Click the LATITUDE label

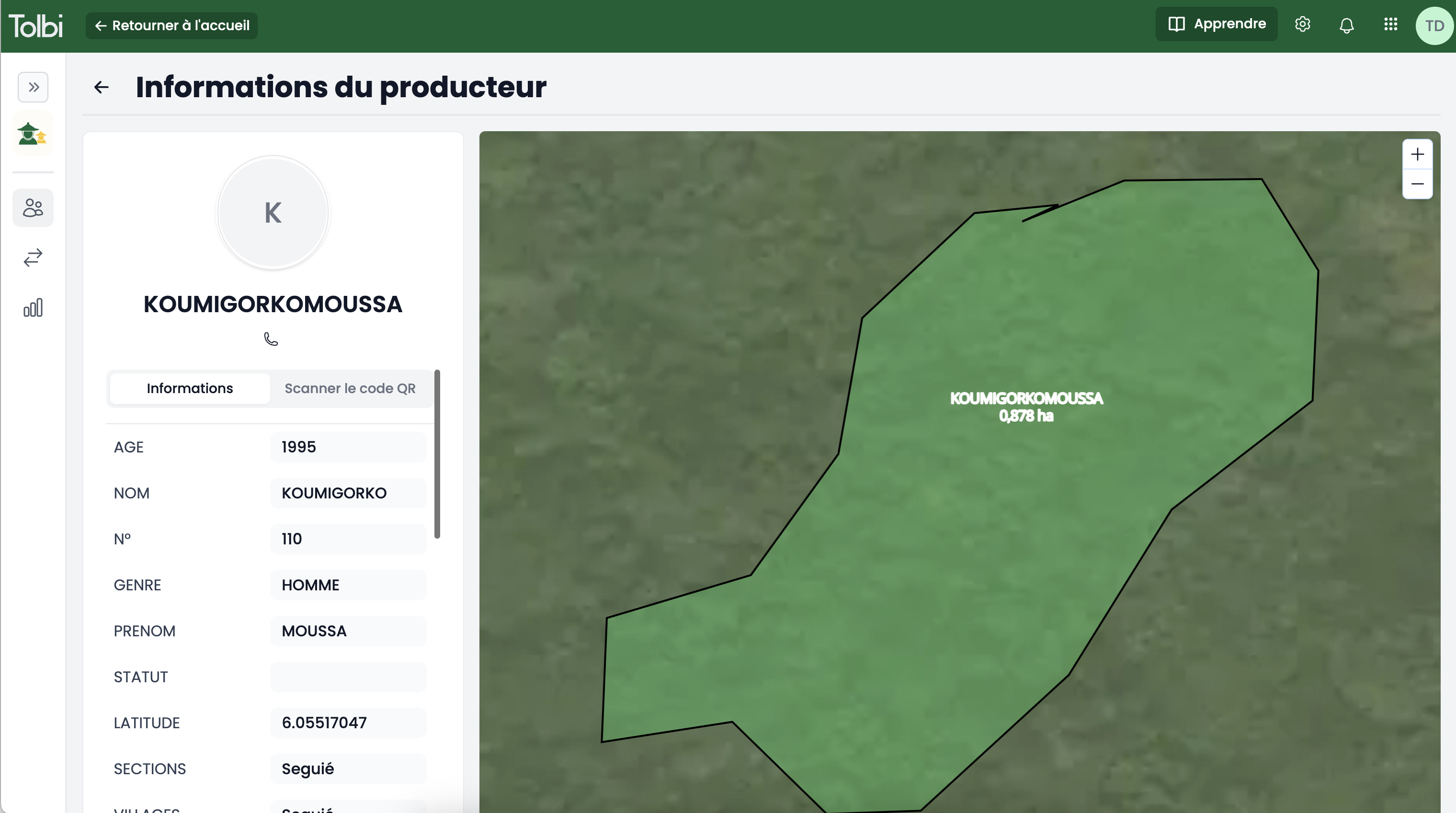tap(147, 723)
